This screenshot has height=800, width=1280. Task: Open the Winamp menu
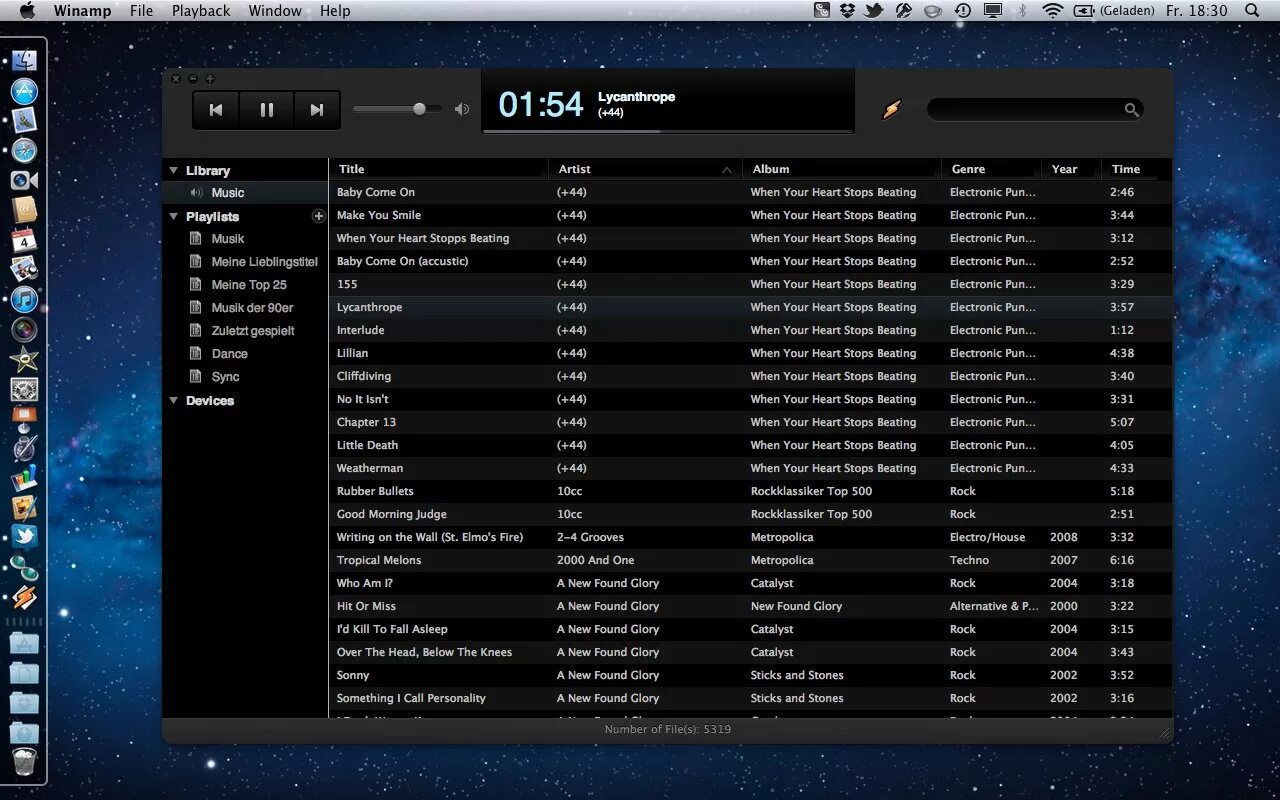point(82,10)
